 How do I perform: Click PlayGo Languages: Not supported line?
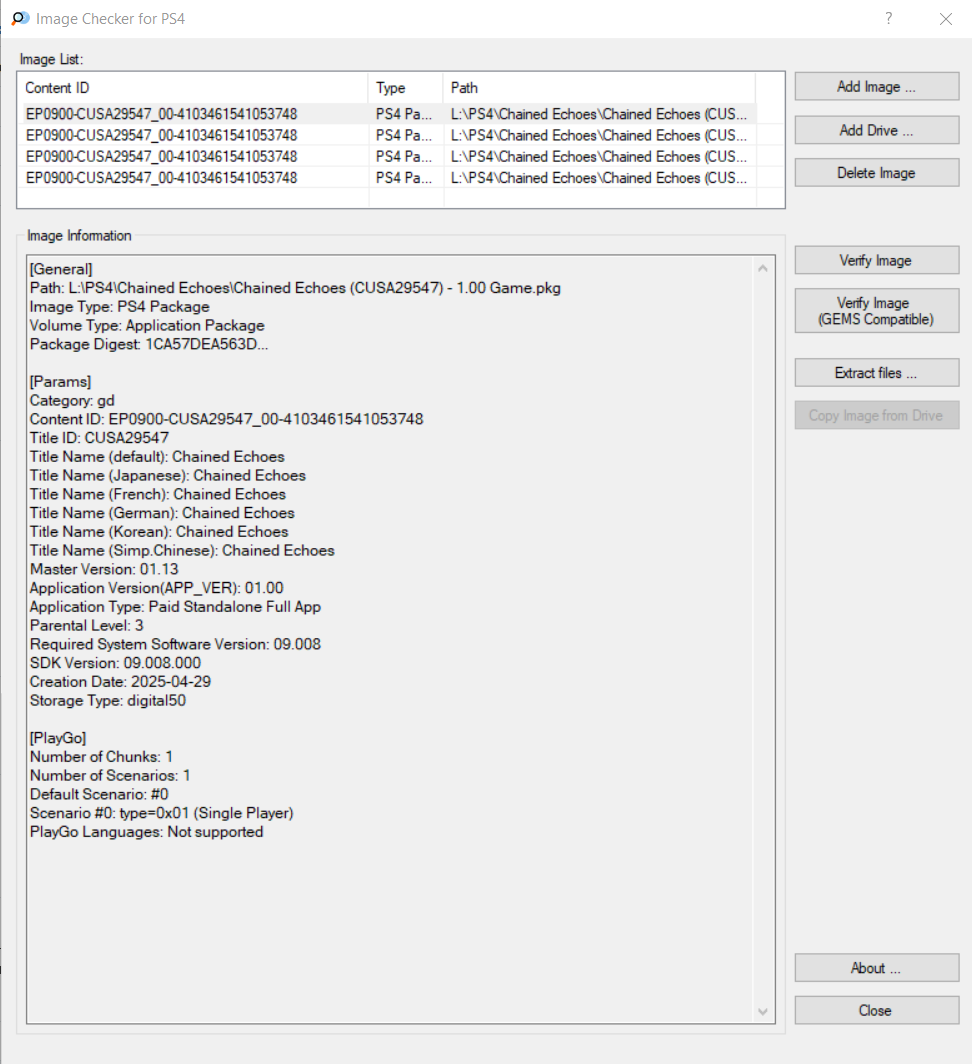pos(147,832)
